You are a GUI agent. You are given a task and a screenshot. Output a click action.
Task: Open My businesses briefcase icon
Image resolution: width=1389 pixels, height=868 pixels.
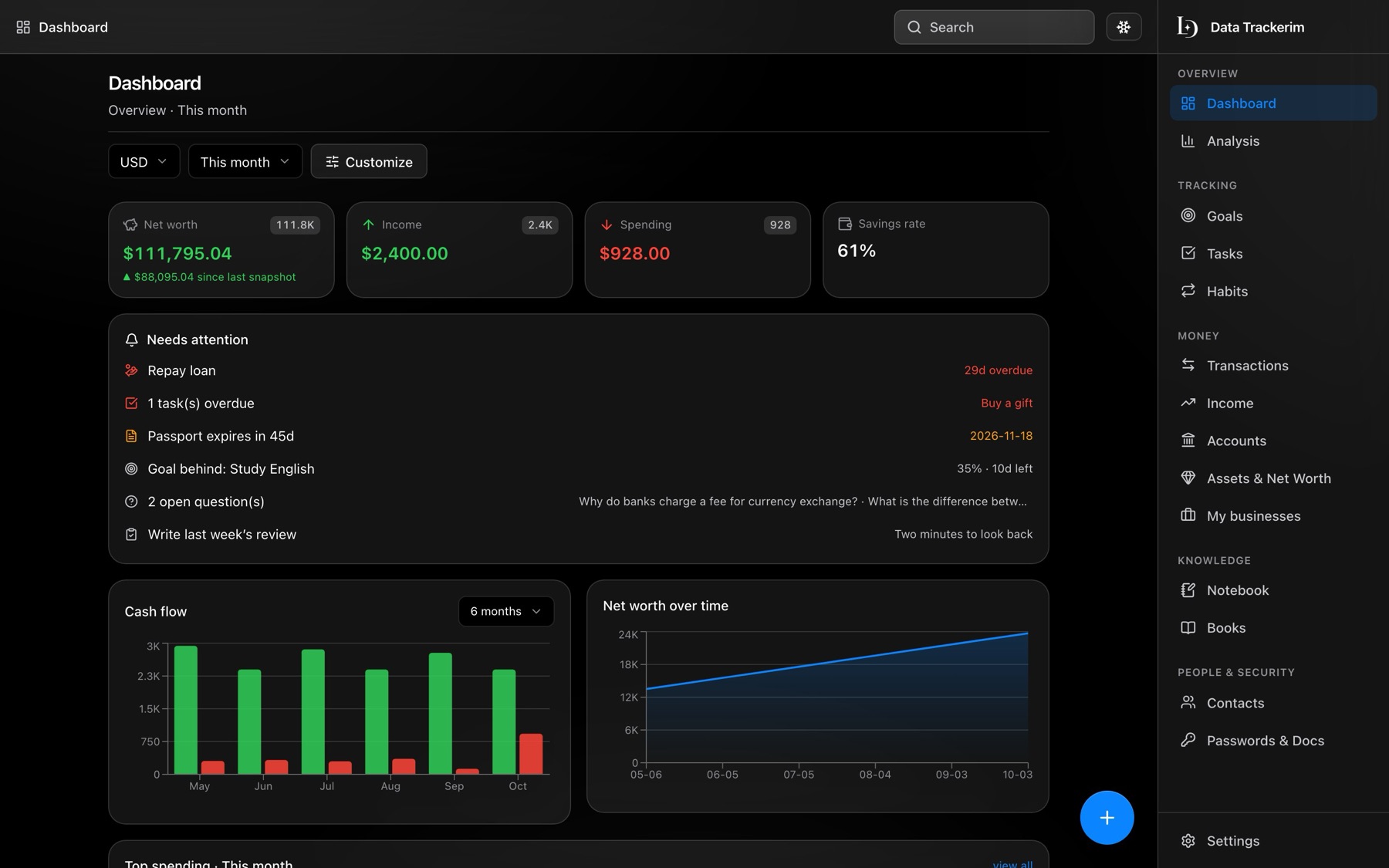(x=1188, y=515)
